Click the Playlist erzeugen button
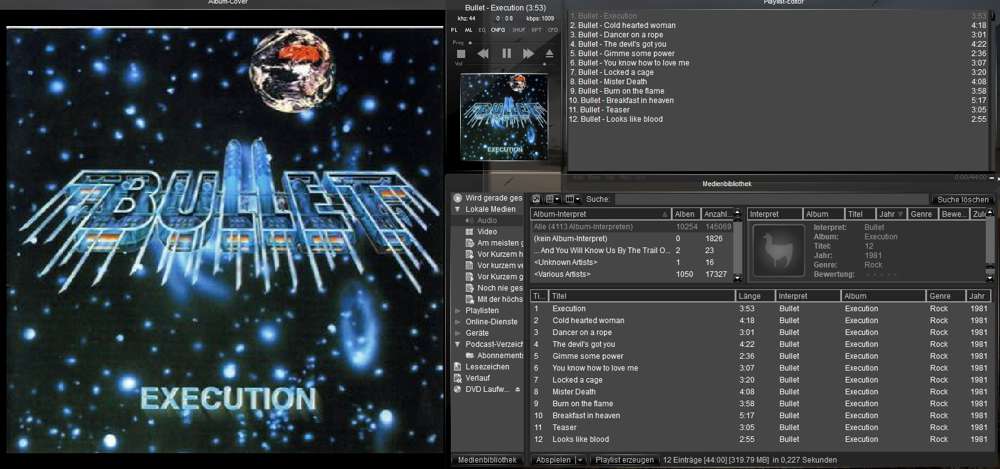 point(624,460)
